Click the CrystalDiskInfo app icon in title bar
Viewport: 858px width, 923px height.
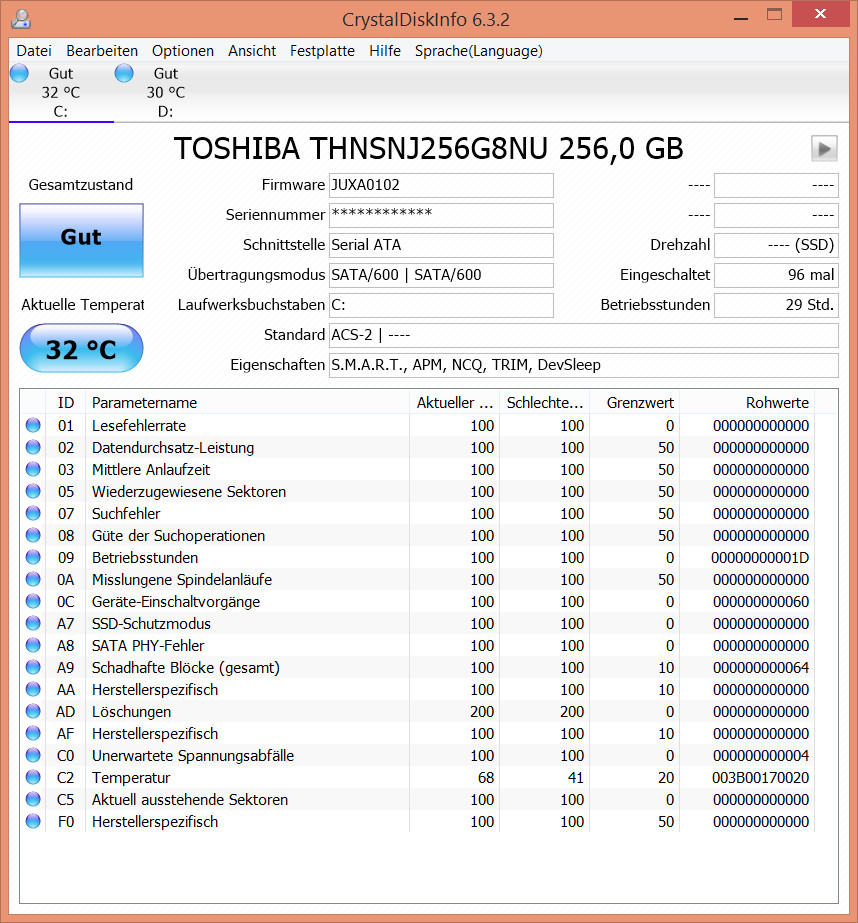pyautogui.click(x=21, y=19)
